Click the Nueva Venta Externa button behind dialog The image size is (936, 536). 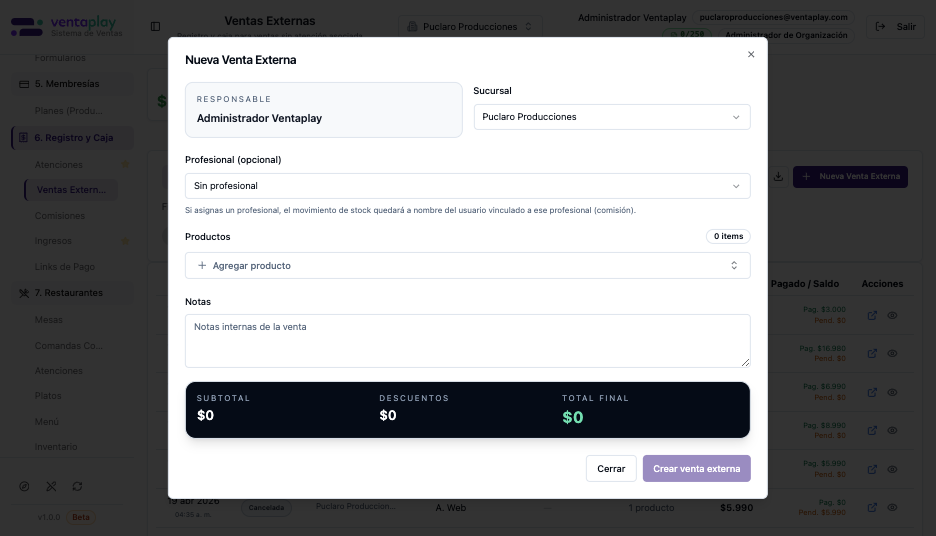[x=850, y=177]
